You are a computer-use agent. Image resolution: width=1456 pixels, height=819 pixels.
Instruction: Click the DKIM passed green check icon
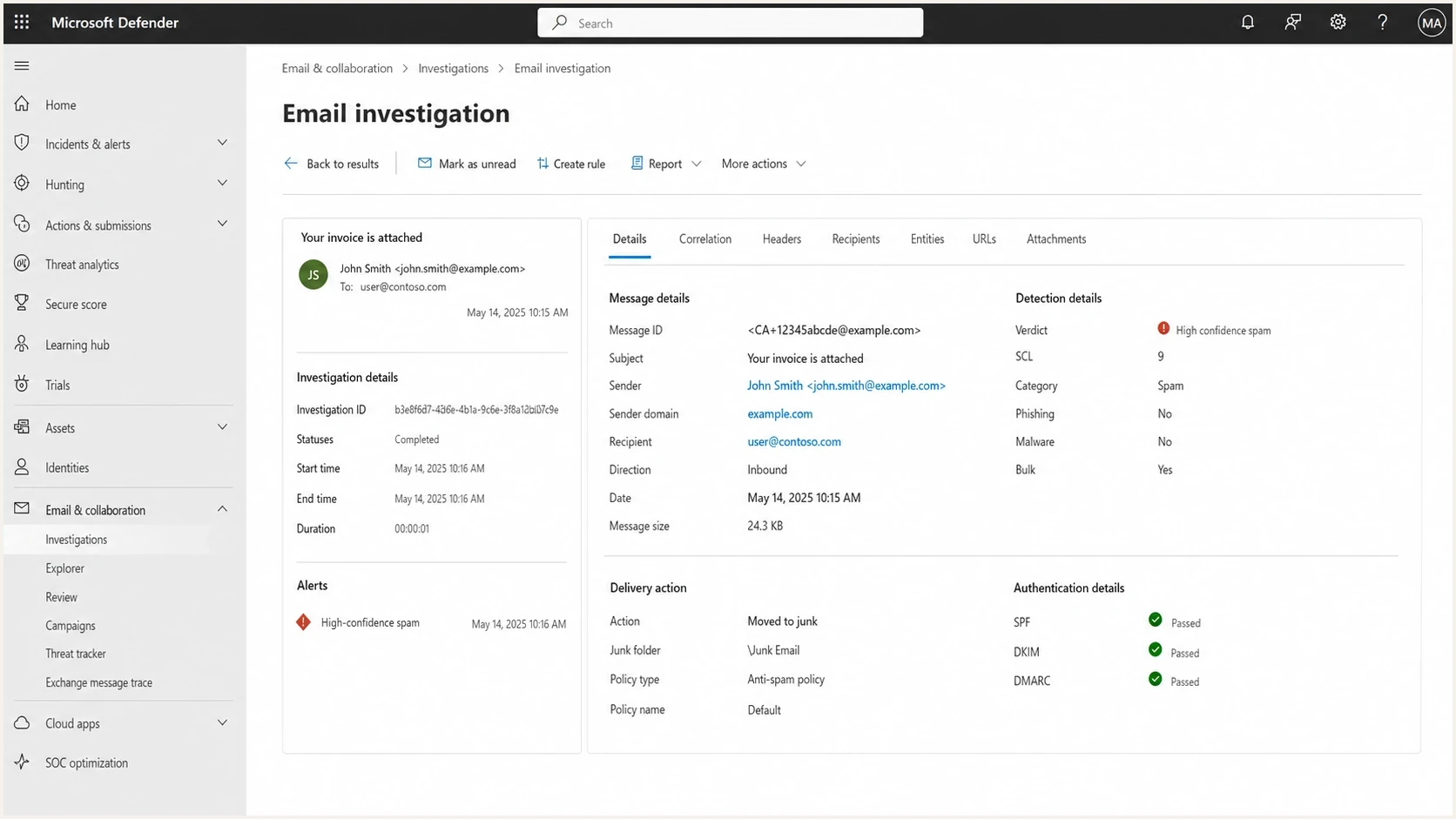pyautogui.click(x=1156, y=650)
